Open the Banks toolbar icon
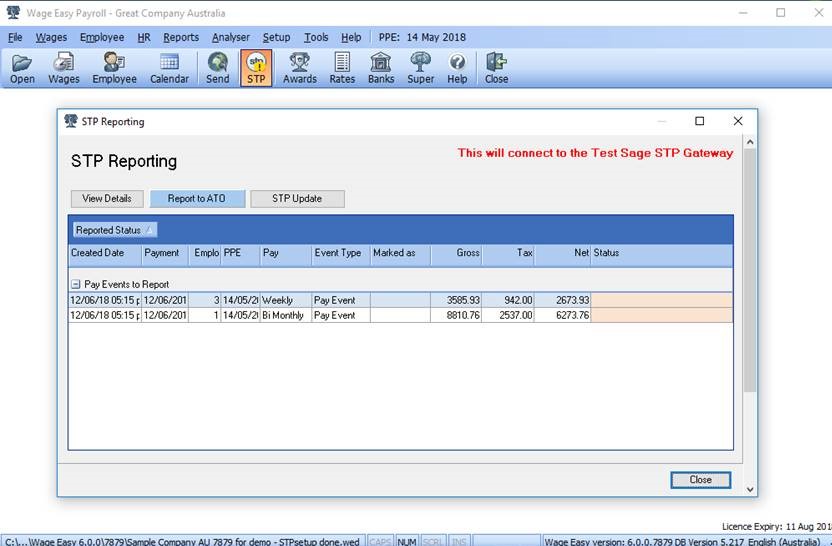 coord(381,68)
